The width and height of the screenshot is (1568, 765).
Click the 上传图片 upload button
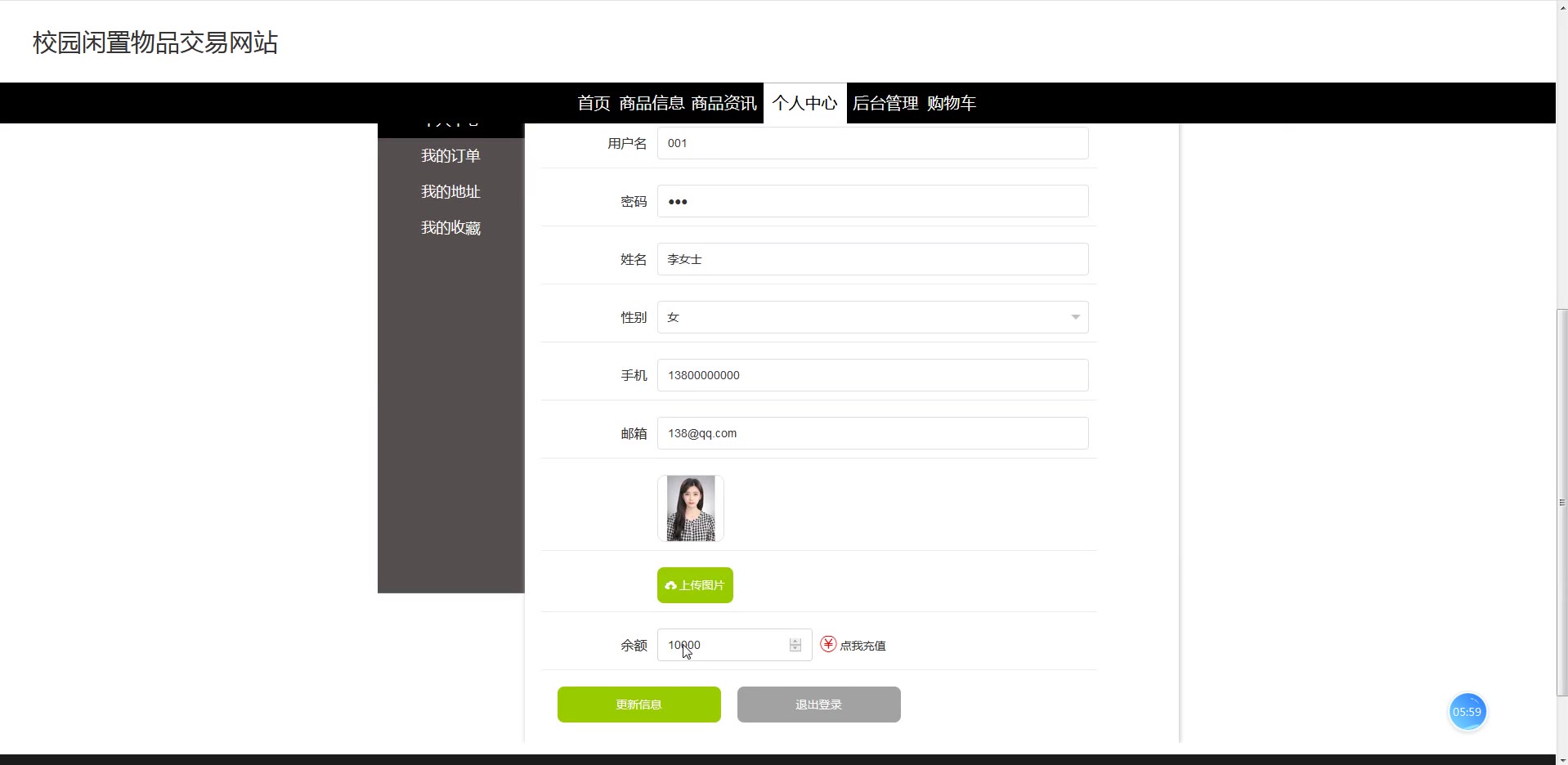click(695, 585)
